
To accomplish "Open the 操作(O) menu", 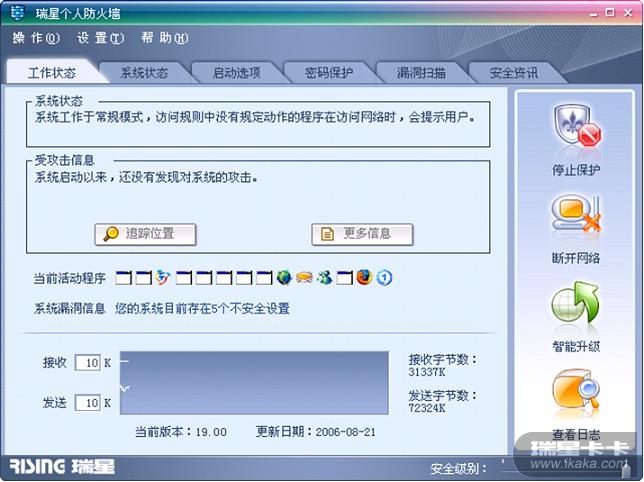I will click(x=36, y=38).
